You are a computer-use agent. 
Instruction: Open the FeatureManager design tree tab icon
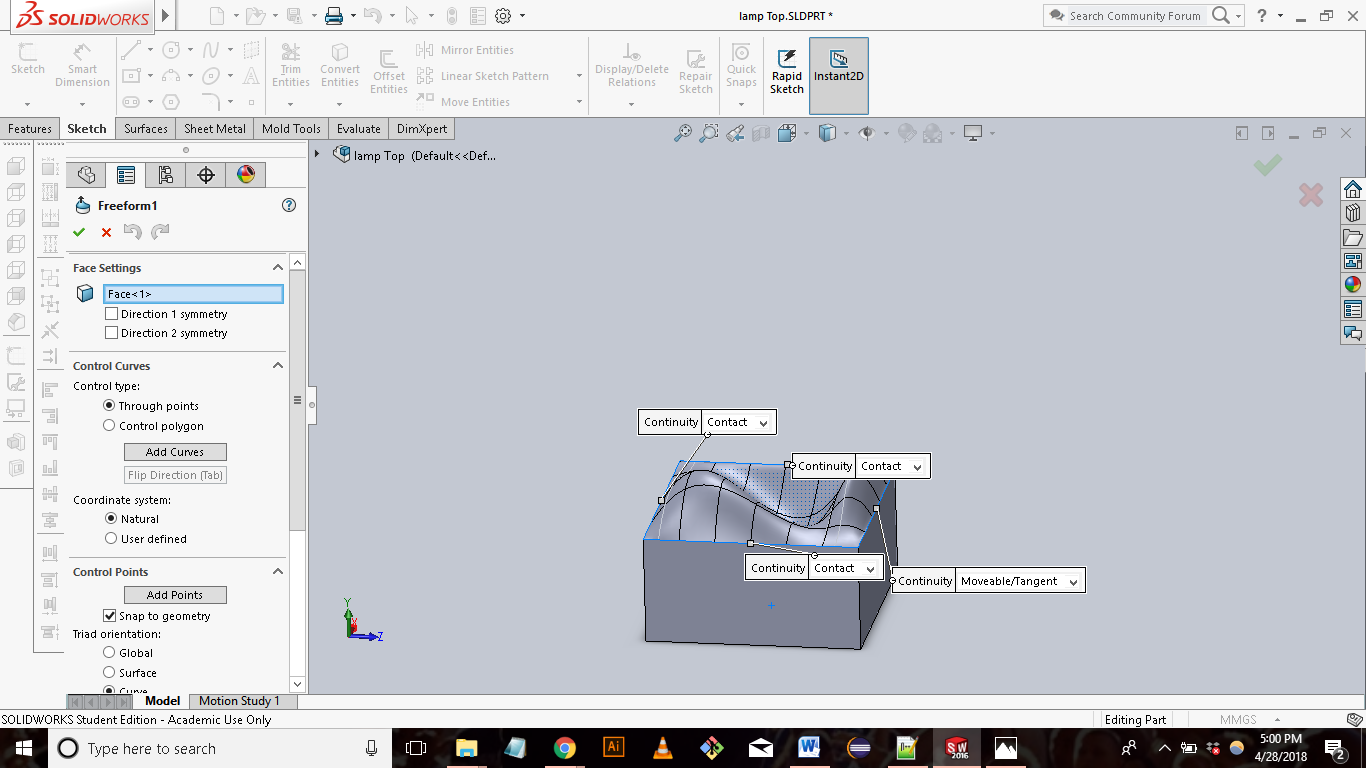[86, 175]
